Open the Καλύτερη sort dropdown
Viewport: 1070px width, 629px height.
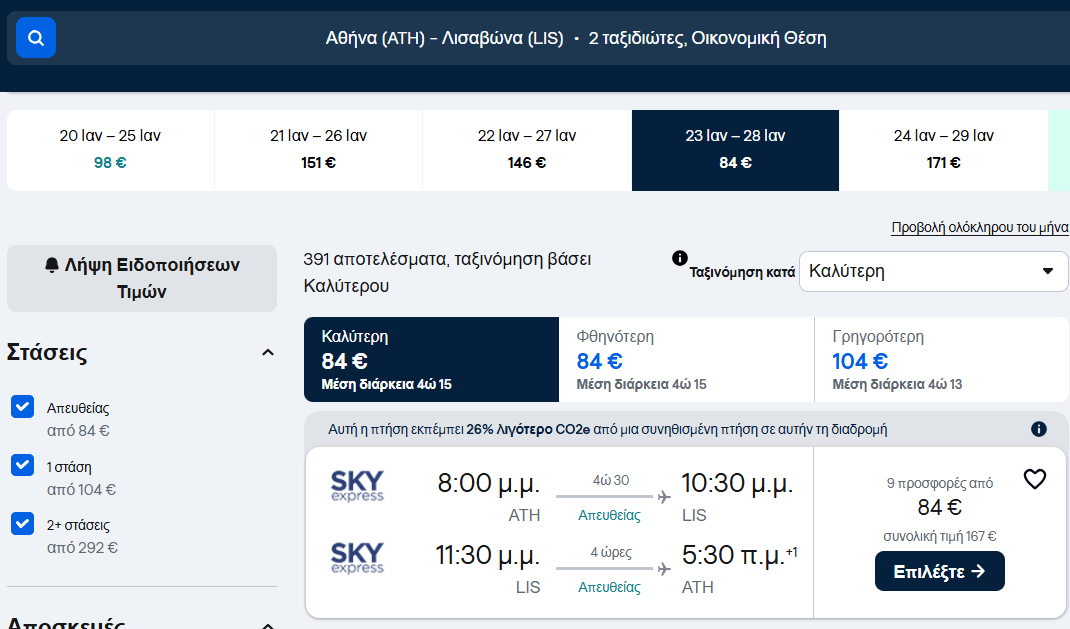[x=933, y=272]
